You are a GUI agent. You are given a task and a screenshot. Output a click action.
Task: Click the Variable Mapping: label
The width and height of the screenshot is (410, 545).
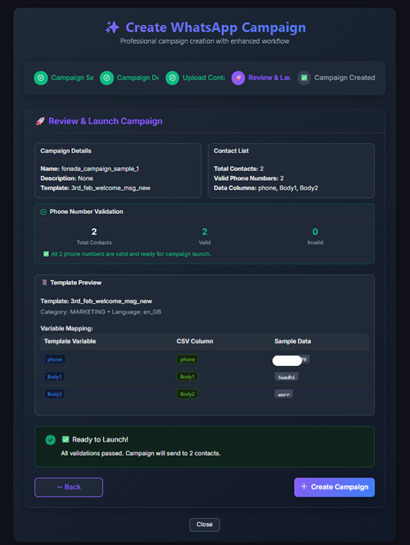[67, 328]
